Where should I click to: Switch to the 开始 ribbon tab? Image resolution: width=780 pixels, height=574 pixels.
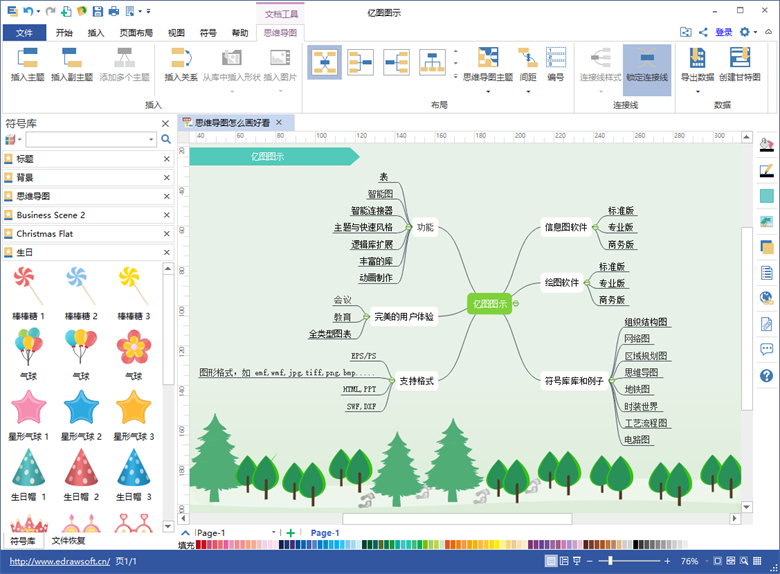point(64,33)
